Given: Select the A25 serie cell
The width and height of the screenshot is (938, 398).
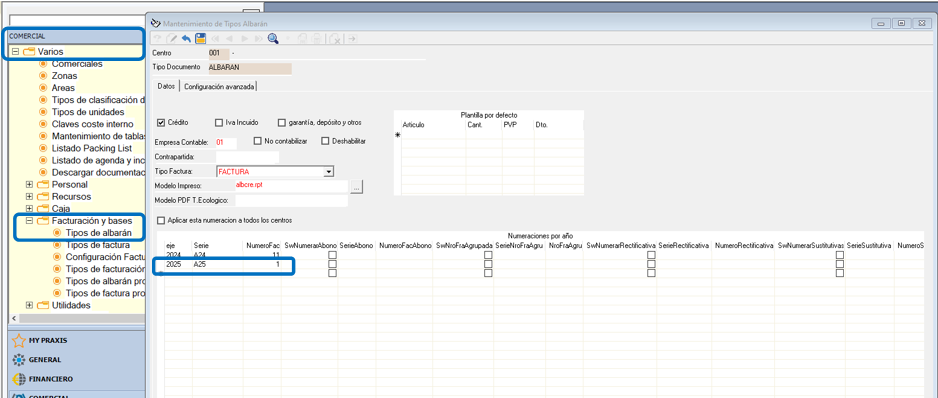Looking at the screenshot, I should tap(218, 264).
